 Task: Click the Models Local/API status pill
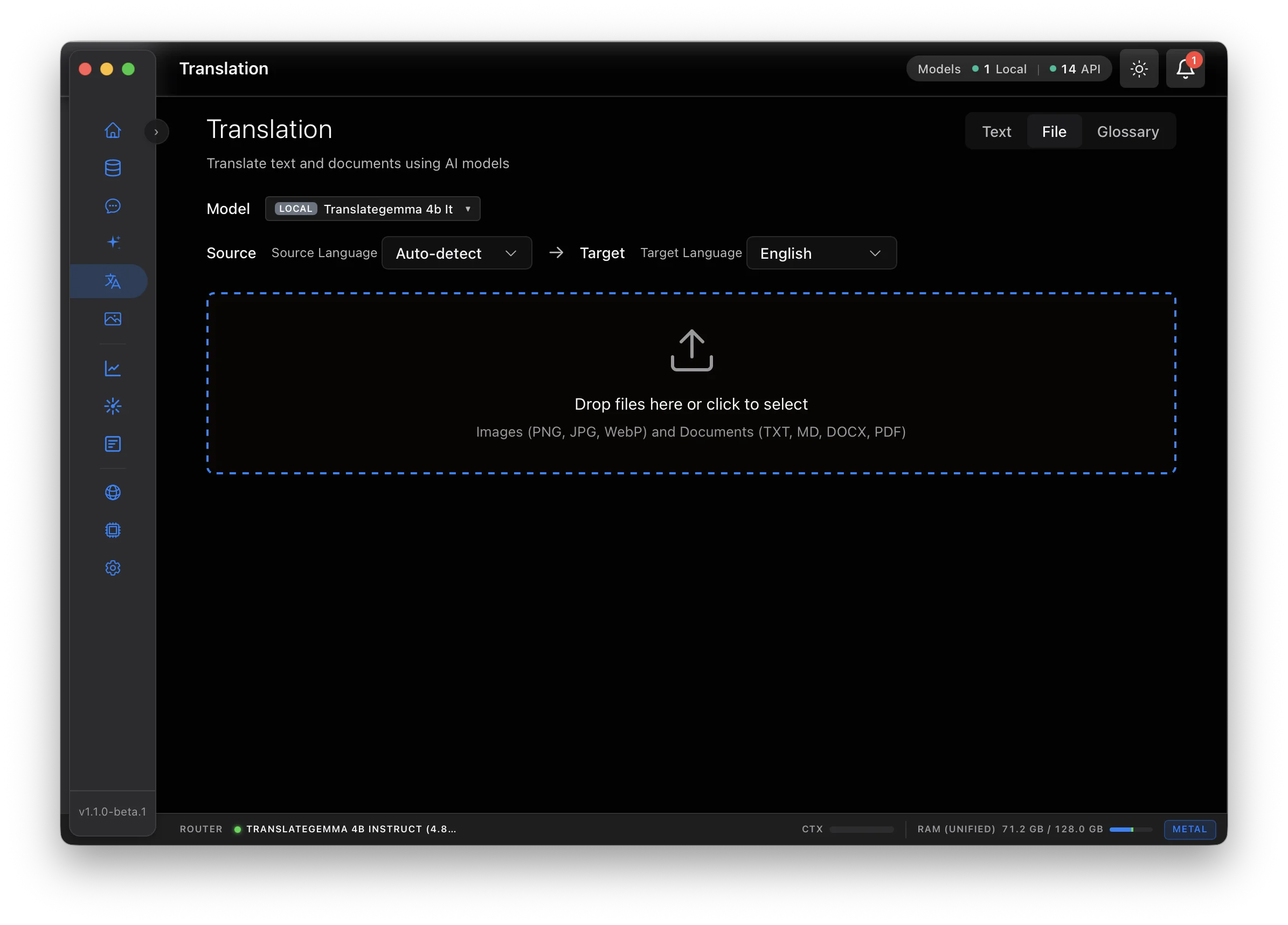[x=1009, y=69]
